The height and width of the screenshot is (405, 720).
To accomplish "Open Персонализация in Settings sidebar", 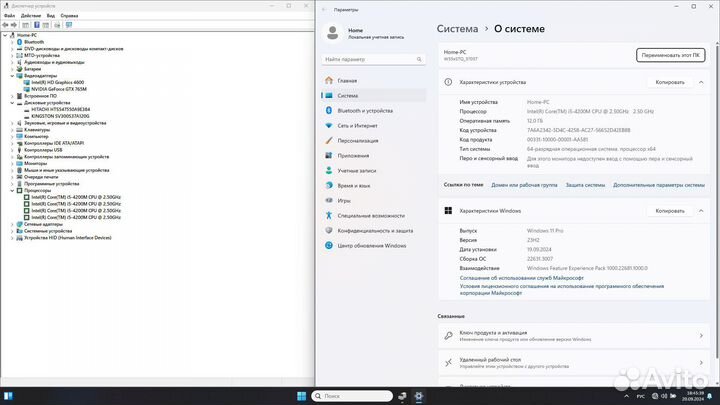I will (x=373, y=141).
